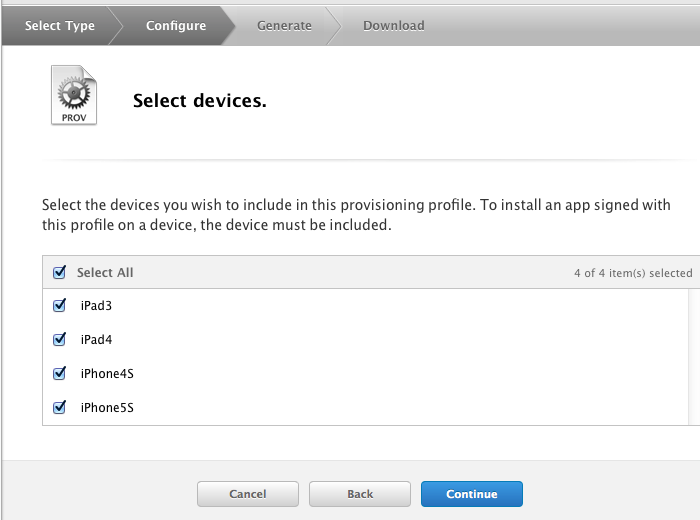Viewport: 700px width, 520px height.
Task: Toggle the Select All checkbox
Action: tap(59, 272)
